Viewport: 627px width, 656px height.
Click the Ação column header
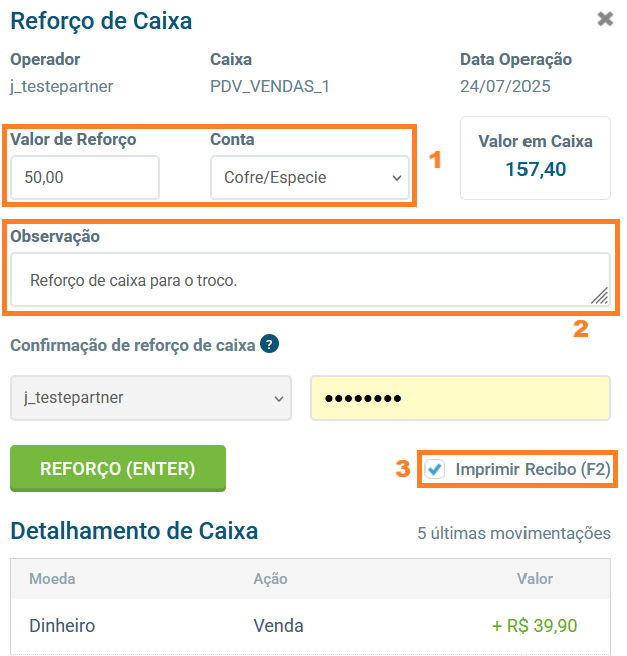pyautogui.click(x=270, y=578)
